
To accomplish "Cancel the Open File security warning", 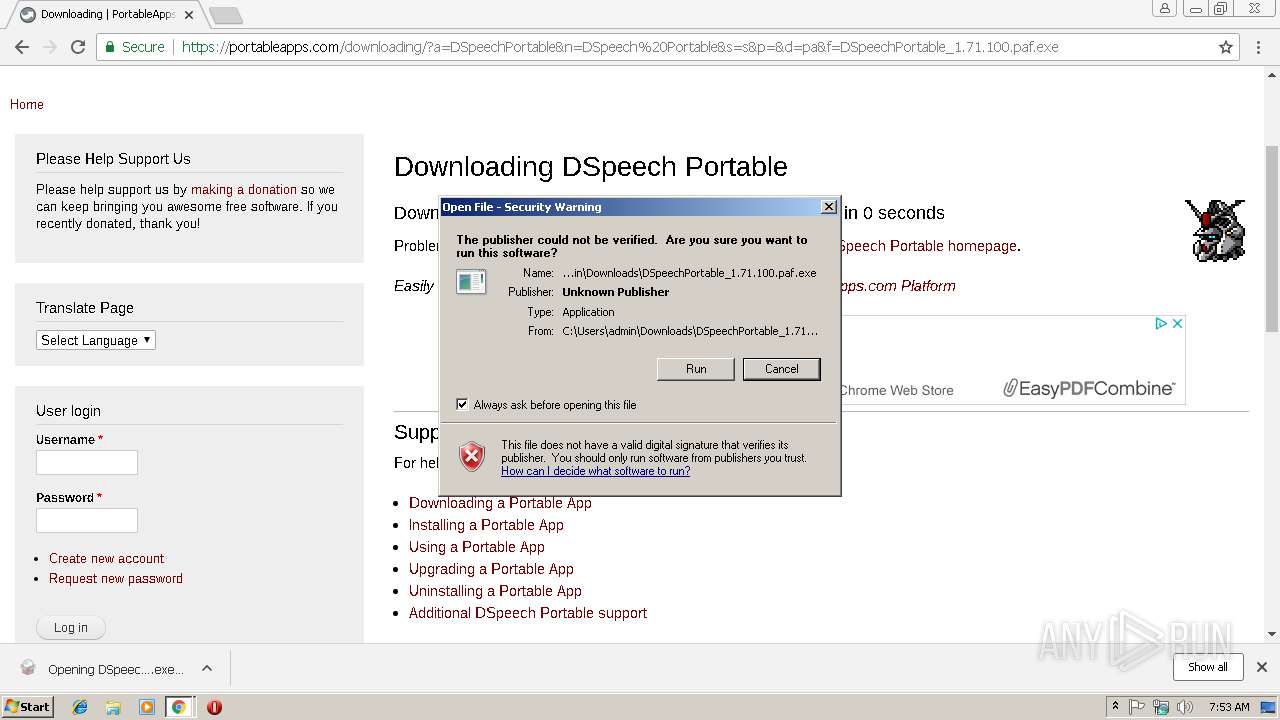I will tap(781, 369).
